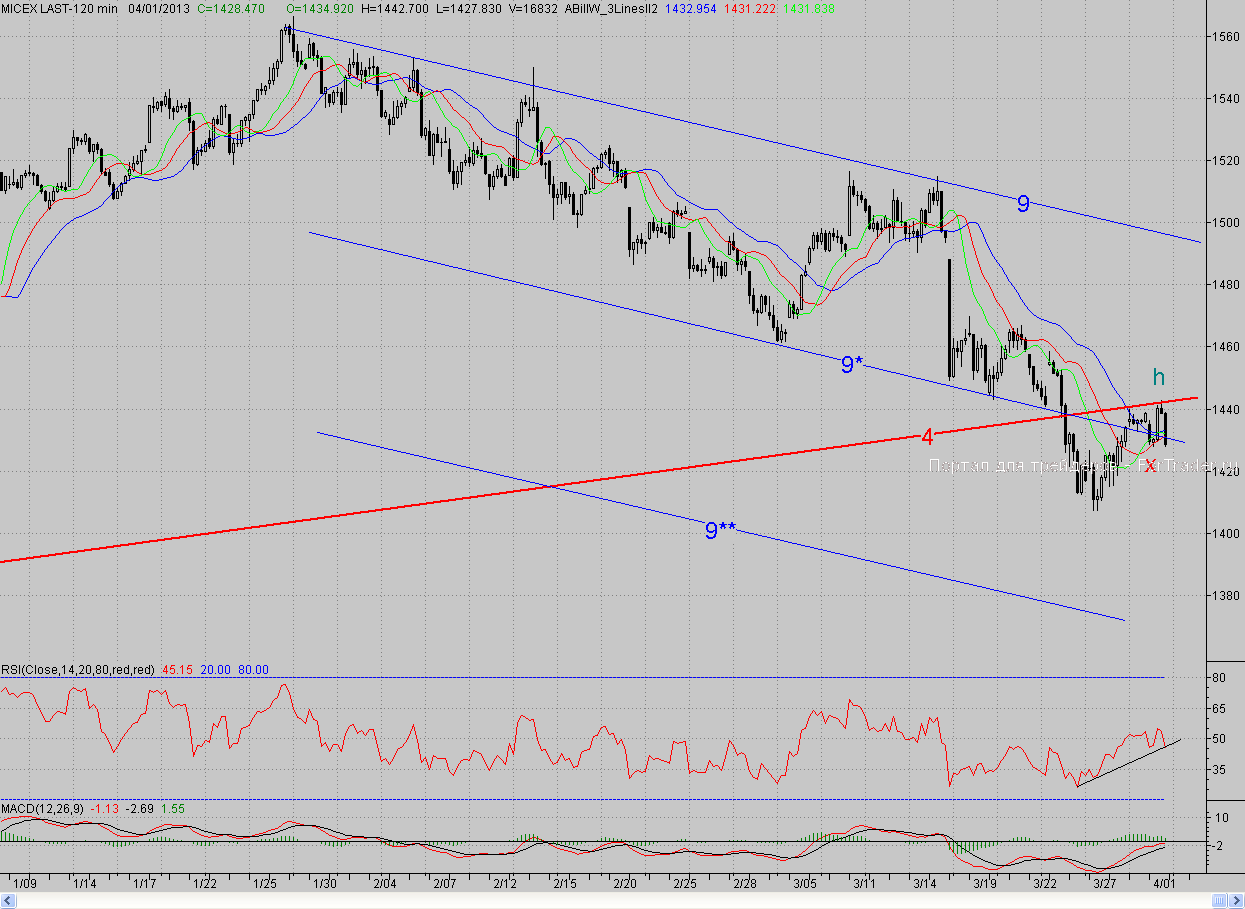Click the scroll left arrow on horizontal scrollbar
Image resolution: width=1245 pixels, height=909 pixels.
(6, 901)
